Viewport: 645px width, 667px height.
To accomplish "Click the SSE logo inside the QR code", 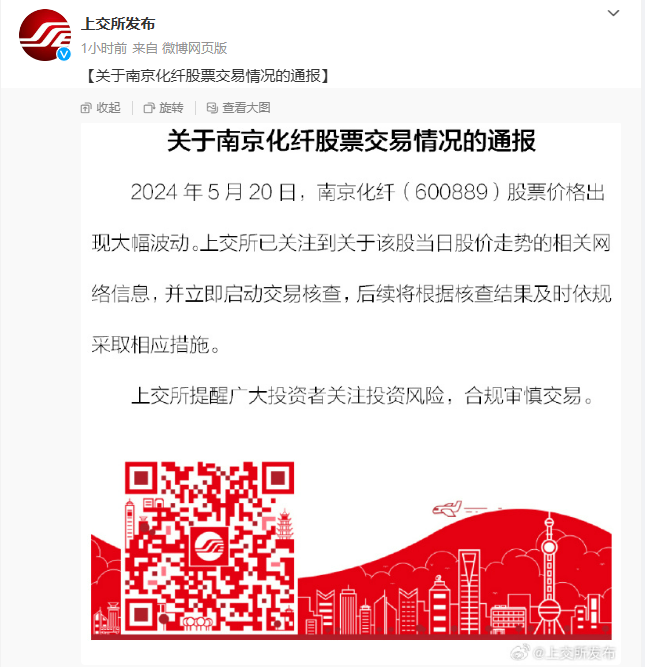I will [209, 547].
